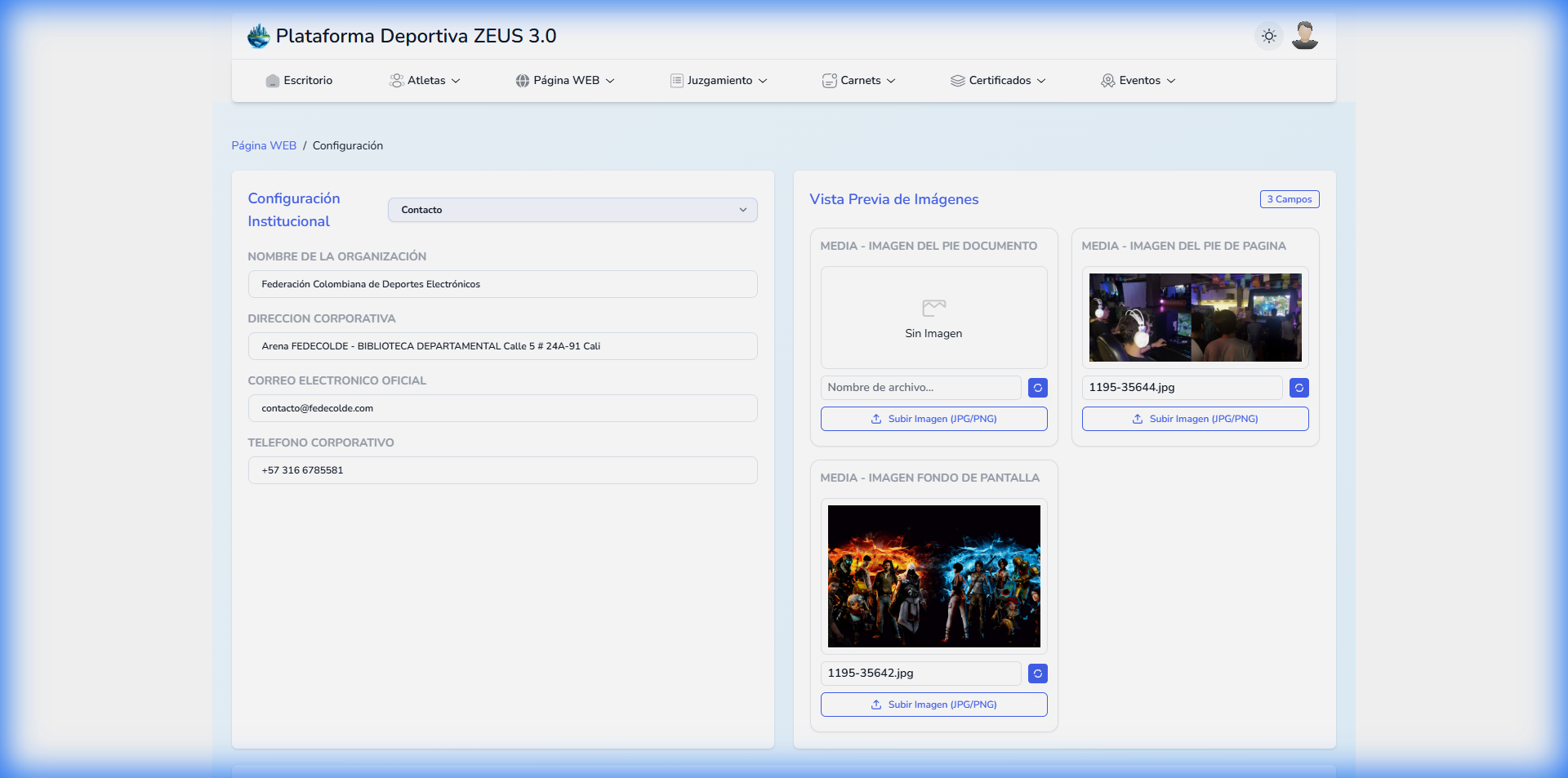Viewport: 1568px width, 778px height.
Task: Open the Carnets navigation dropdown
Action: tap(859, 81)
